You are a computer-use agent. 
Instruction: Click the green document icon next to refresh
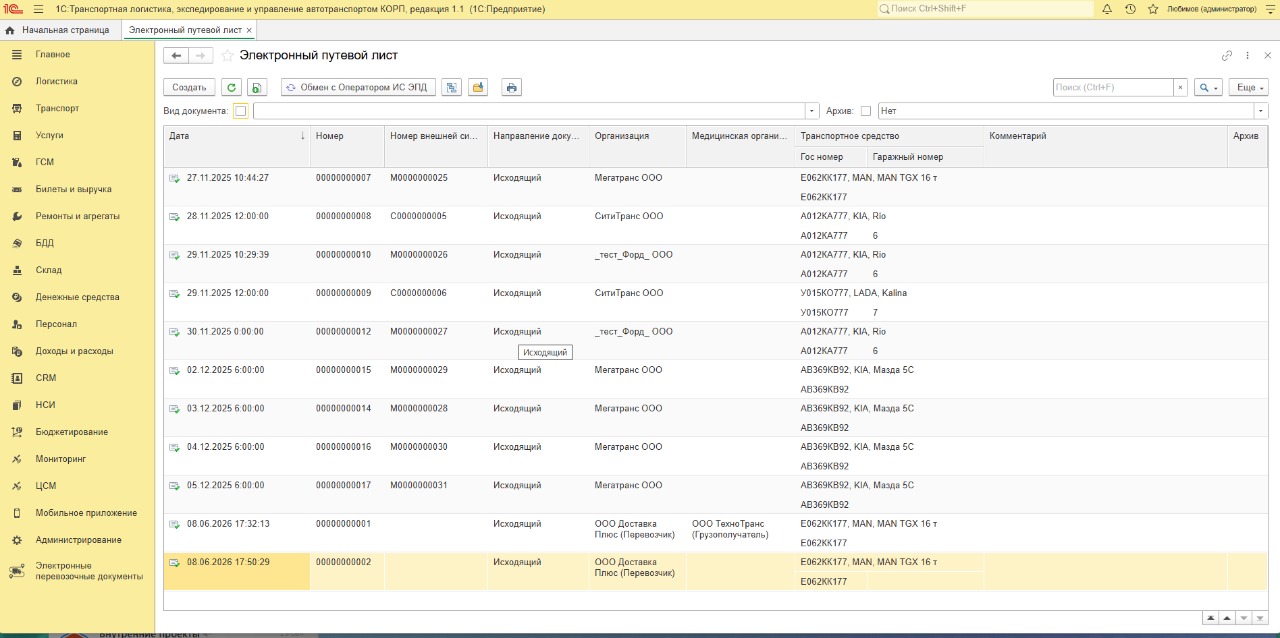tap(257, 88)
